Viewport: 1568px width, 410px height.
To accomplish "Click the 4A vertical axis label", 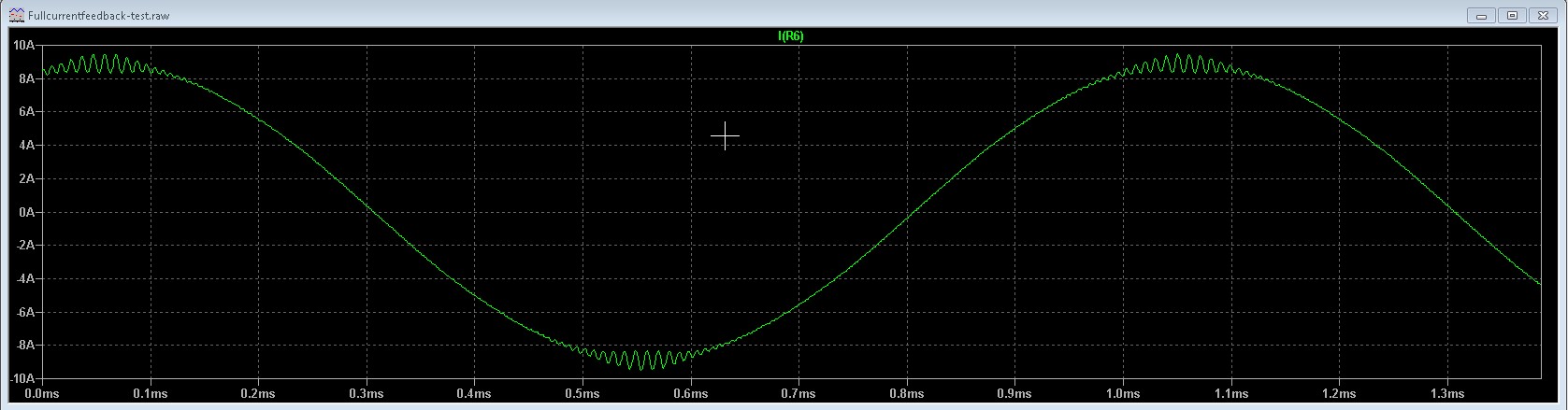I will click(x=27, y=145).
